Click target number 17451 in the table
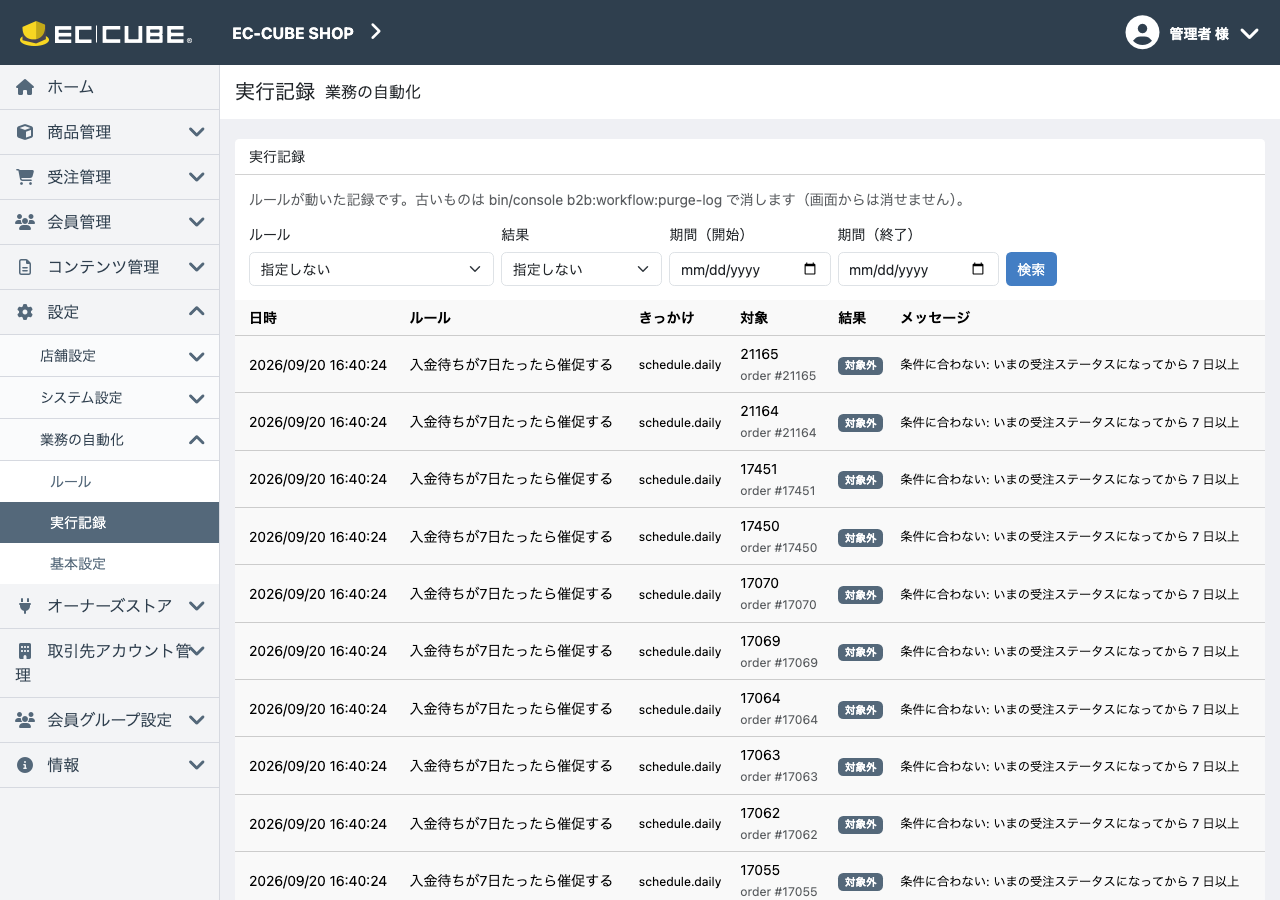 759,469
